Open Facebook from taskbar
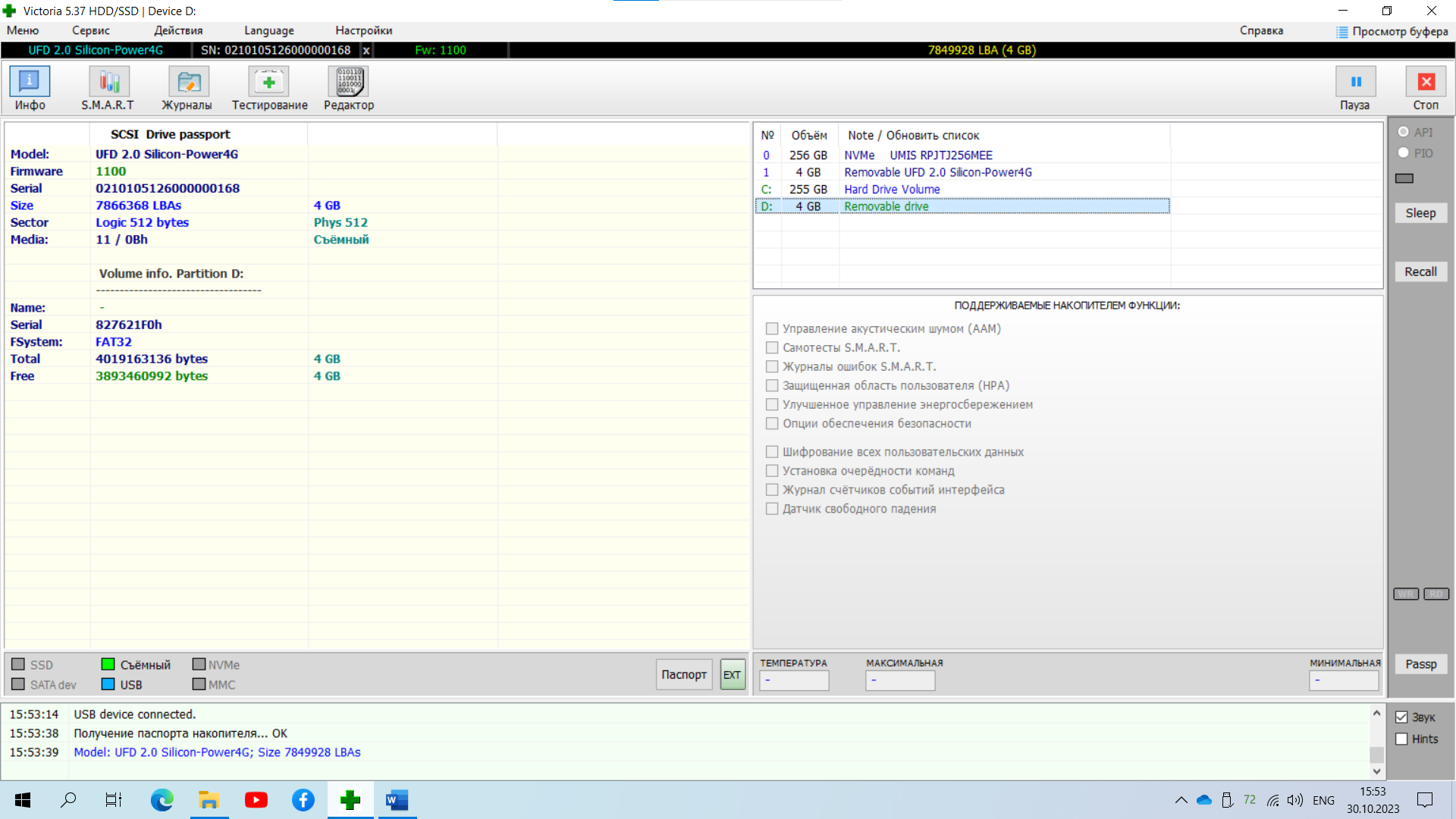The height and width of the screenshot is (819, 1456). coord(303,800)
